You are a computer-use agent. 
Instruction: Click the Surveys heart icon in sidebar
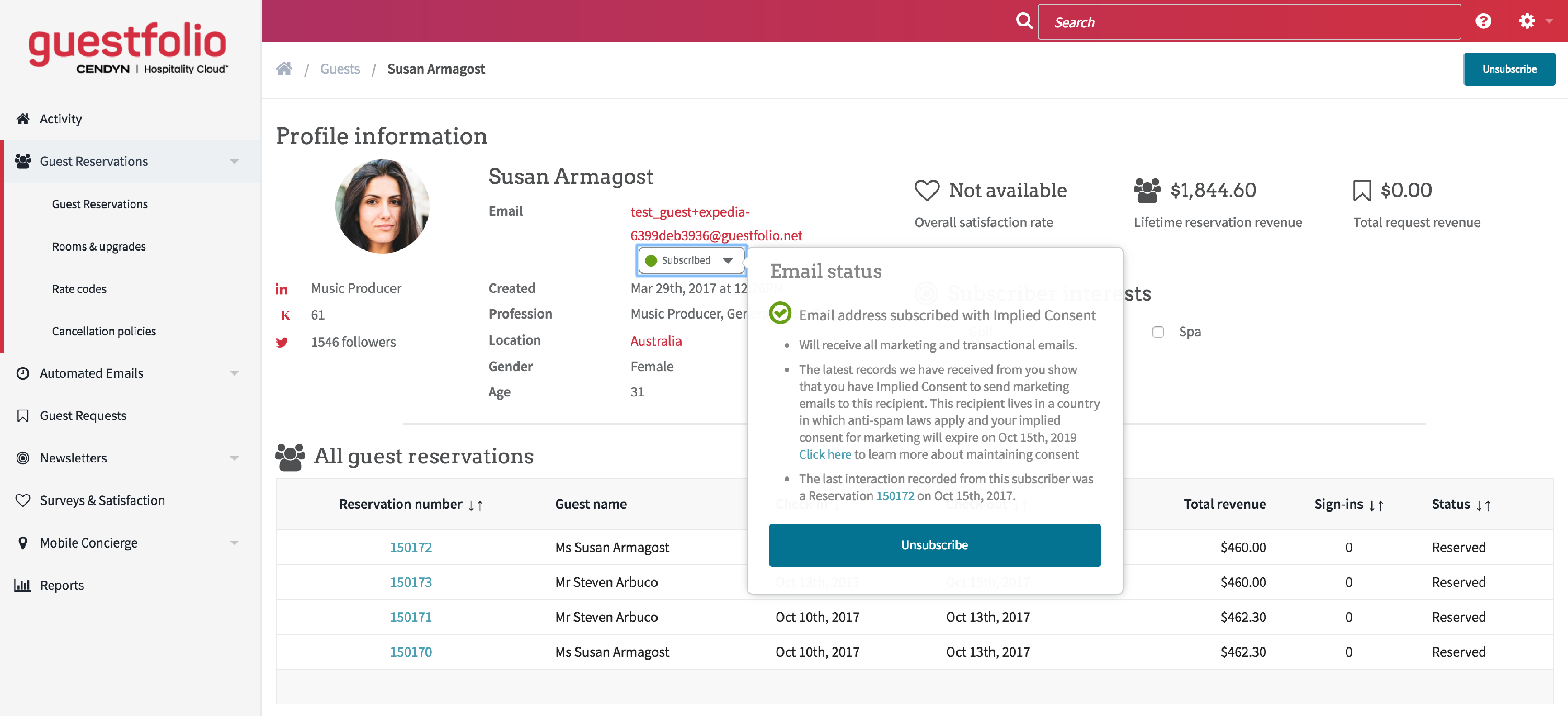coord(23,501)
